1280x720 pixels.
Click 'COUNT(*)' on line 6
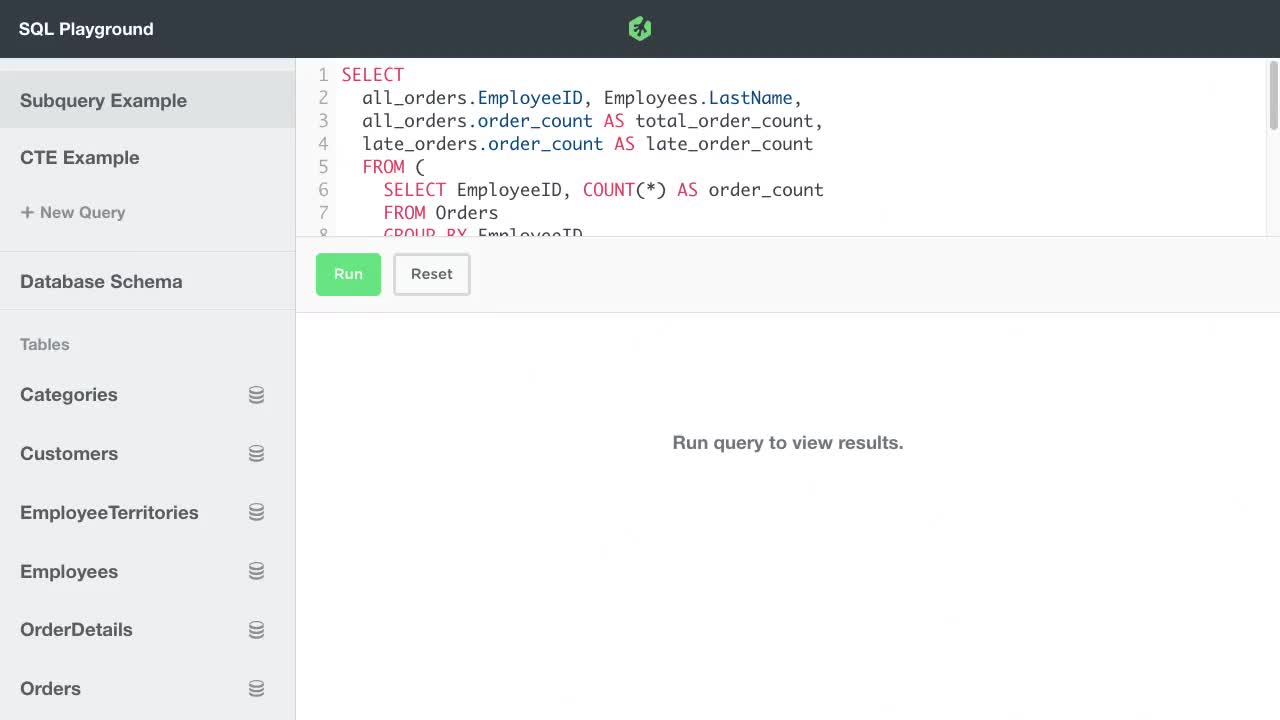coord(625,190)
